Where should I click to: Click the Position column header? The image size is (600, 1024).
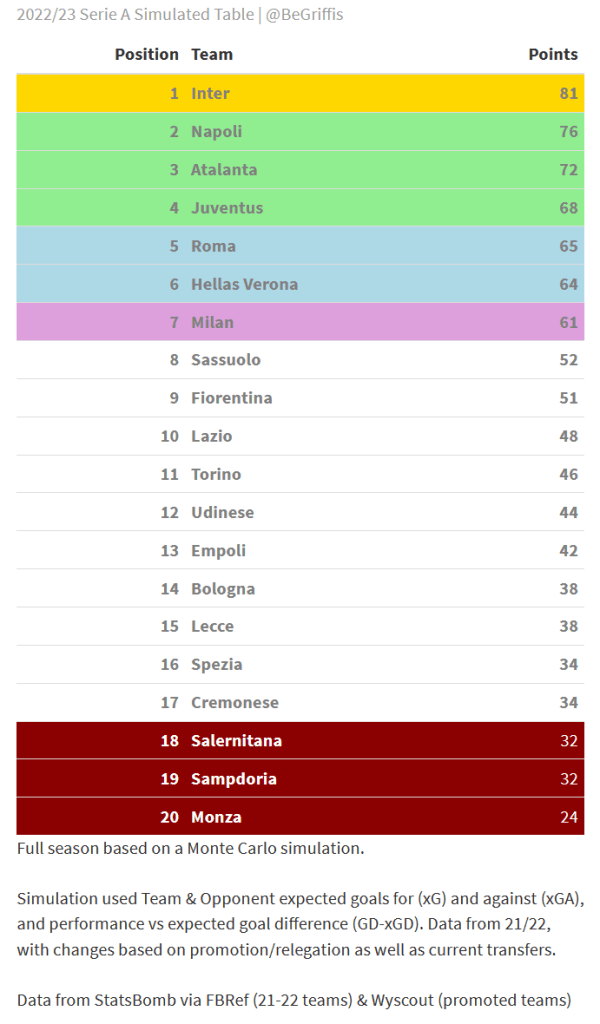(x=146, y=54)
